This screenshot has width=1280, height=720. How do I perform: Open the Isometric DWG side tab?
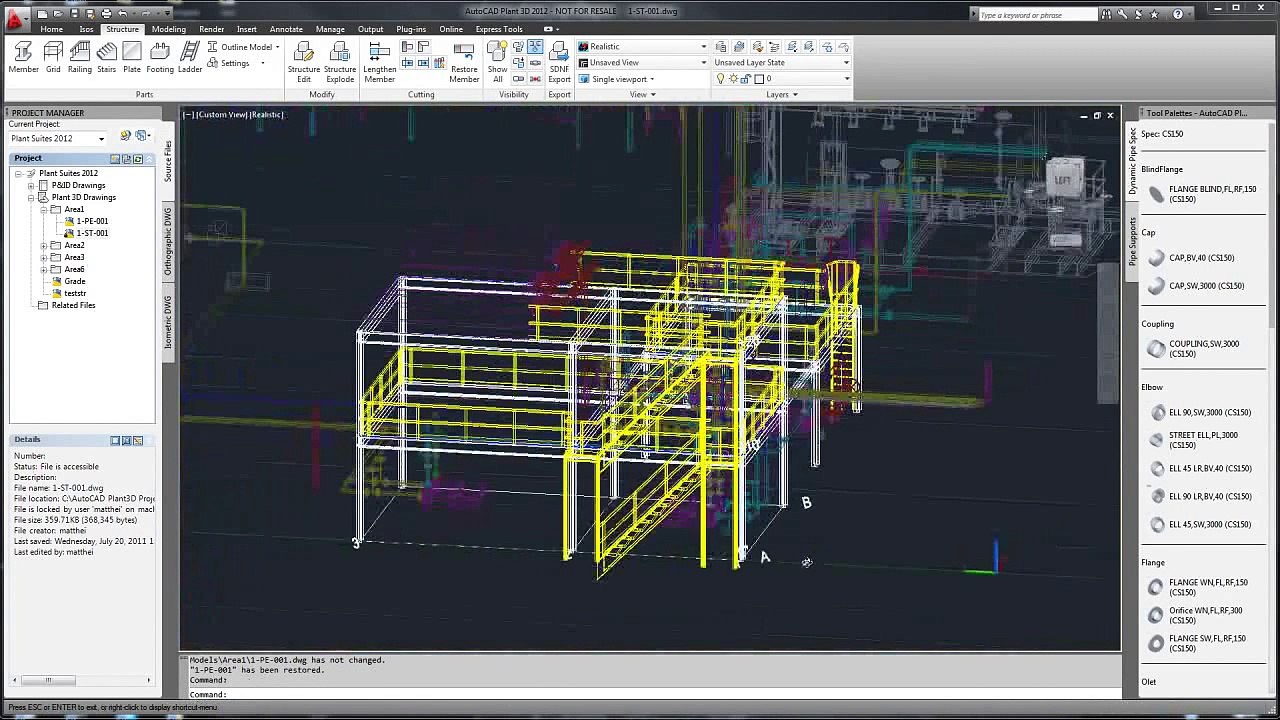tap(168, 321)
